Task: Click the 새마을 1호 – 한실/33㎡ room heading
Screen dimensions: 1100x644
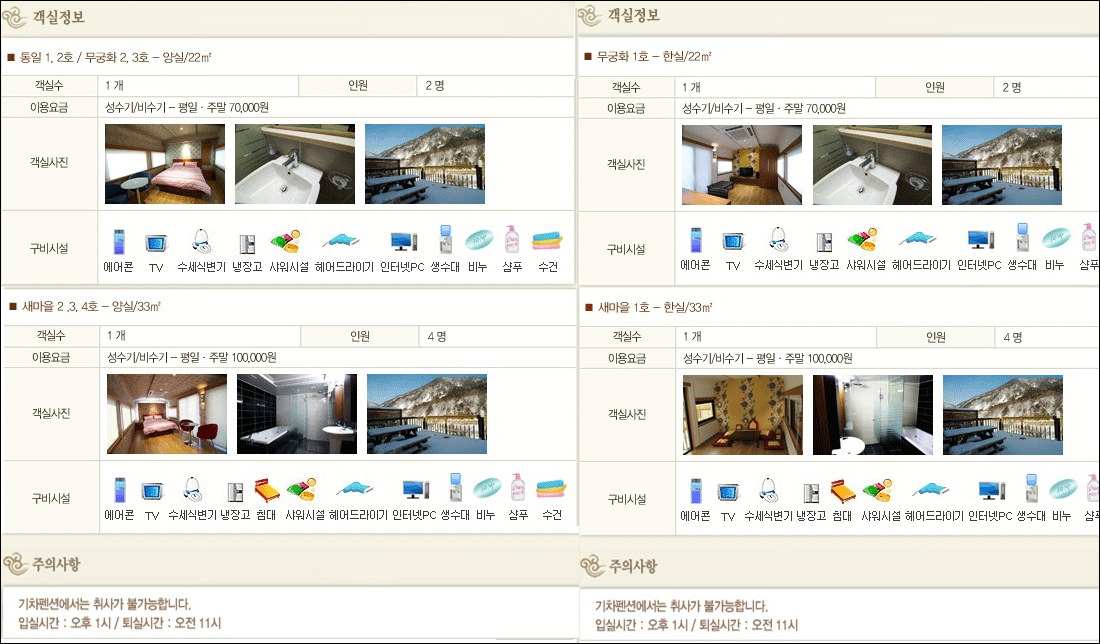Action: point(654,307)
